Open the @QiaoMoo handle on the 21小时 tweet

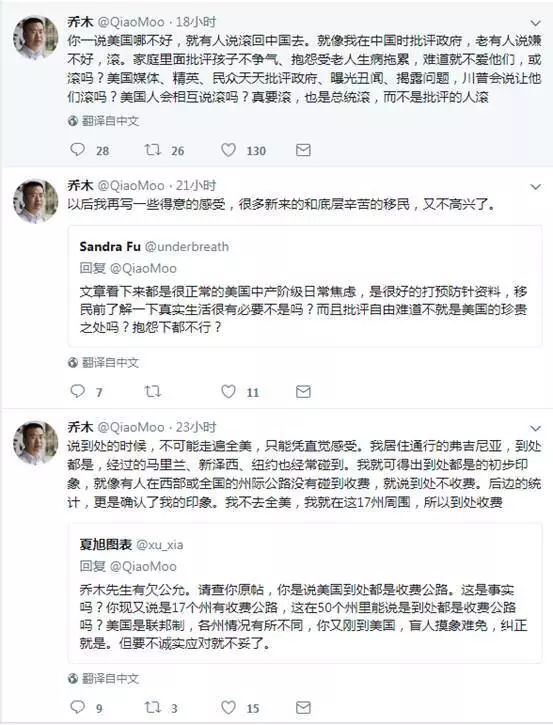tap(131, 185)
